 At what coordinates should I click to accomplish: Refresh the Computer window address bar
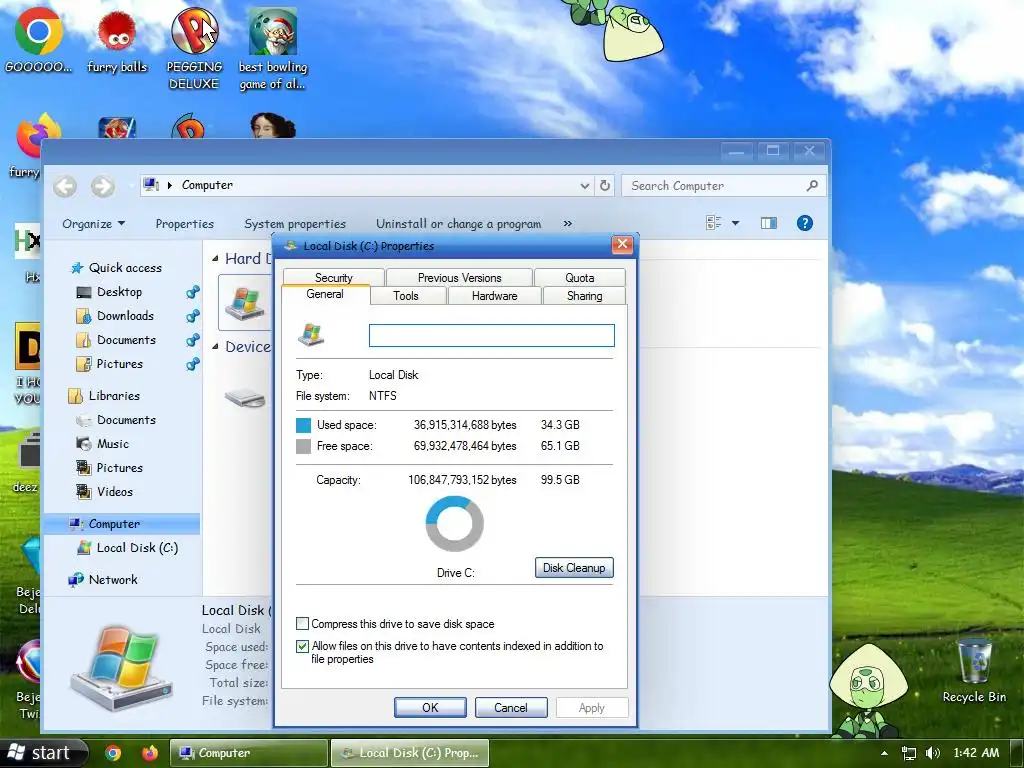click(x=605, y=185)
